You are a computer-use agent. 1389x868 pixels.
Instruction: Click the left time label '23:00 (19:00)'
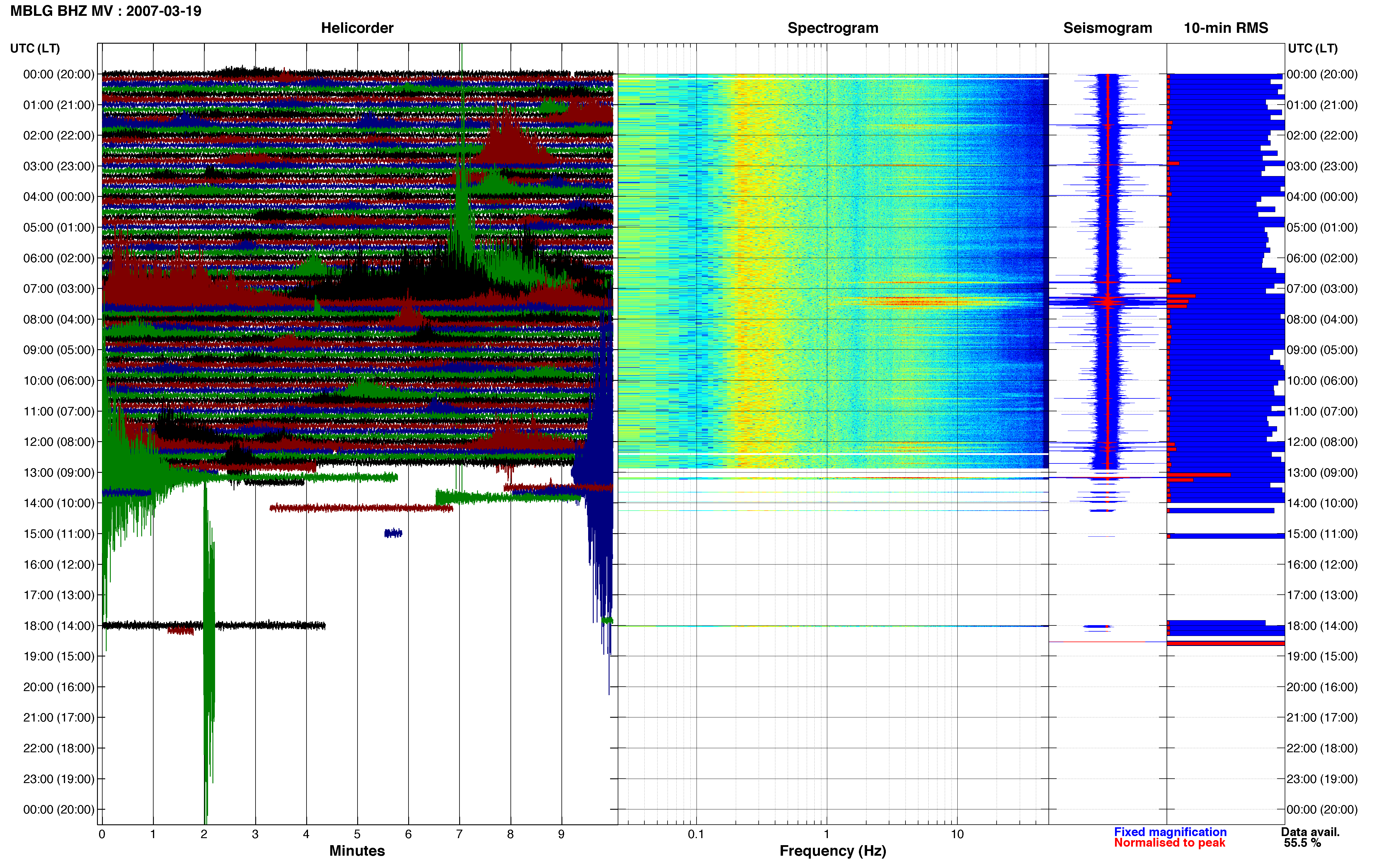click(x=59, y=779)
